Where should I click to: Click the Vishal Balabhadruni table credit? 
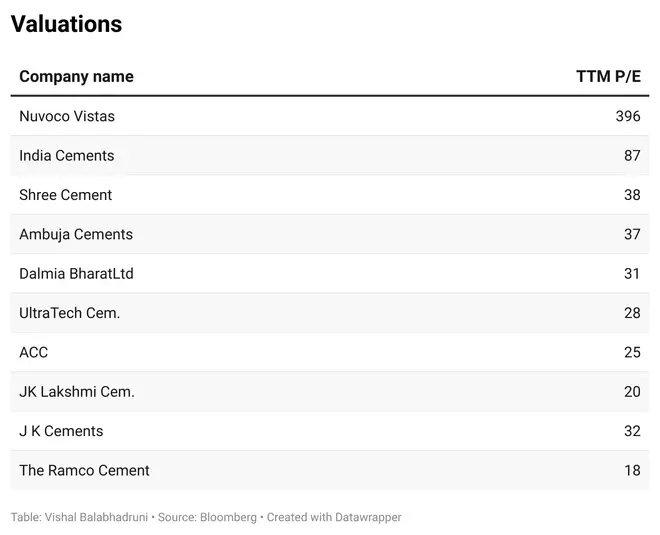click(x=96, y=517)
